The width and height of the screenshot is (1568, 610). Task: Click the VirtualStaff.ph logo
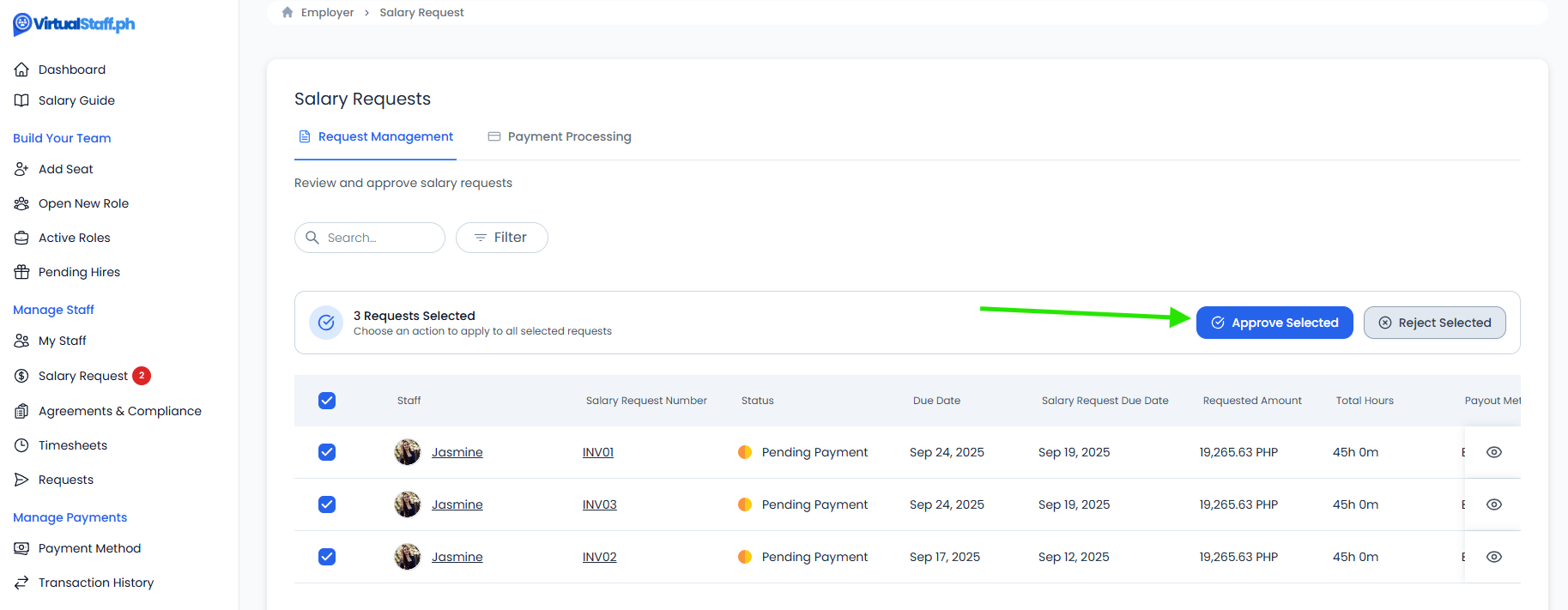pyautogui.click(x=74, y=24)
